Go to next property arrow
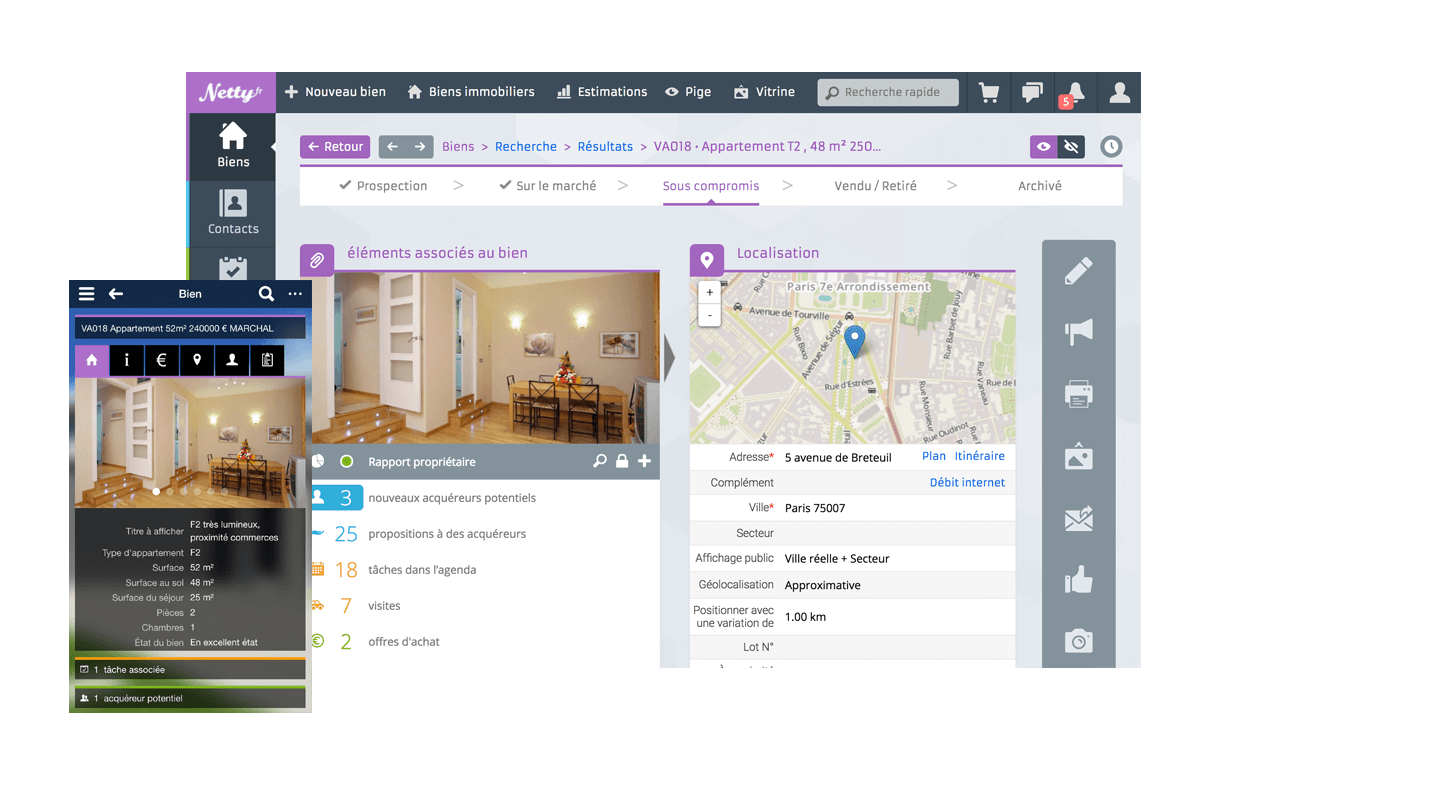The width and height of the screenshot is (1450, 800). click(420, 147)
